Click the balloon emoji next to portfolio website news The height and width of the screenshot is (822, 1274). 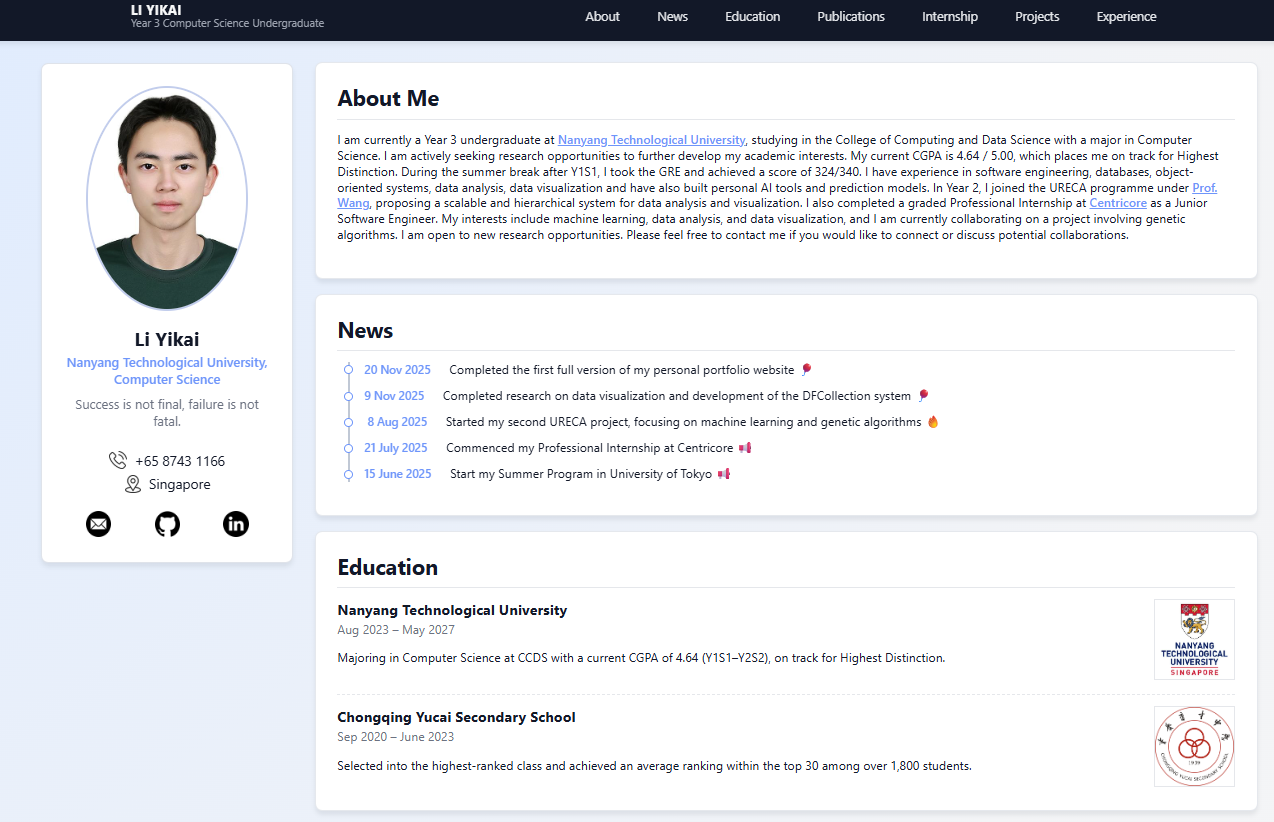tap(806, 369)
